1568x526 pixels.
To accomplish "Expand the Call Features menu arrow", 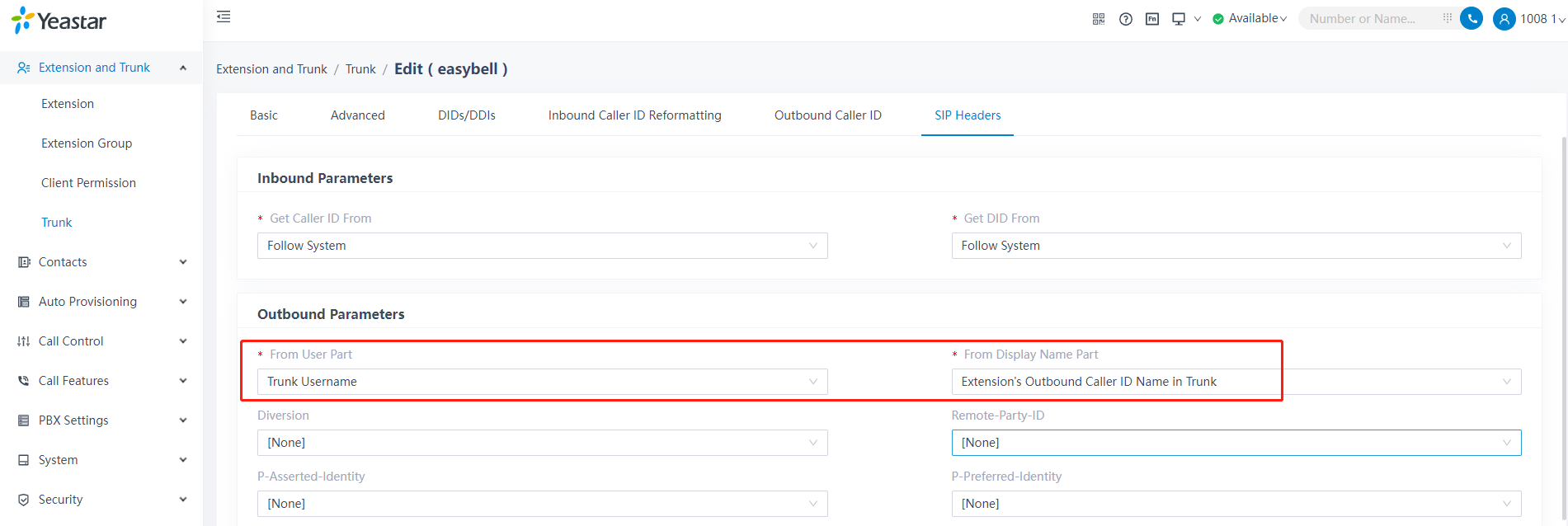I will [x=183, y=381].
